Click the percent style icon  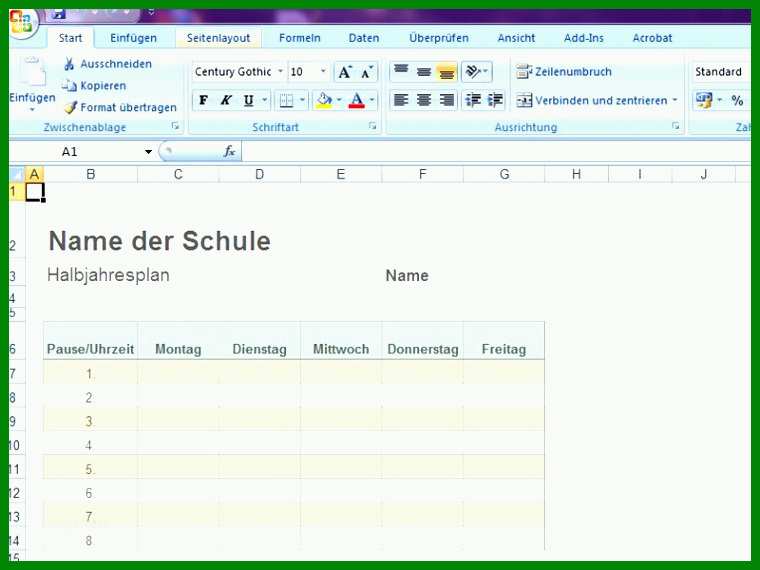click(737, 100)
